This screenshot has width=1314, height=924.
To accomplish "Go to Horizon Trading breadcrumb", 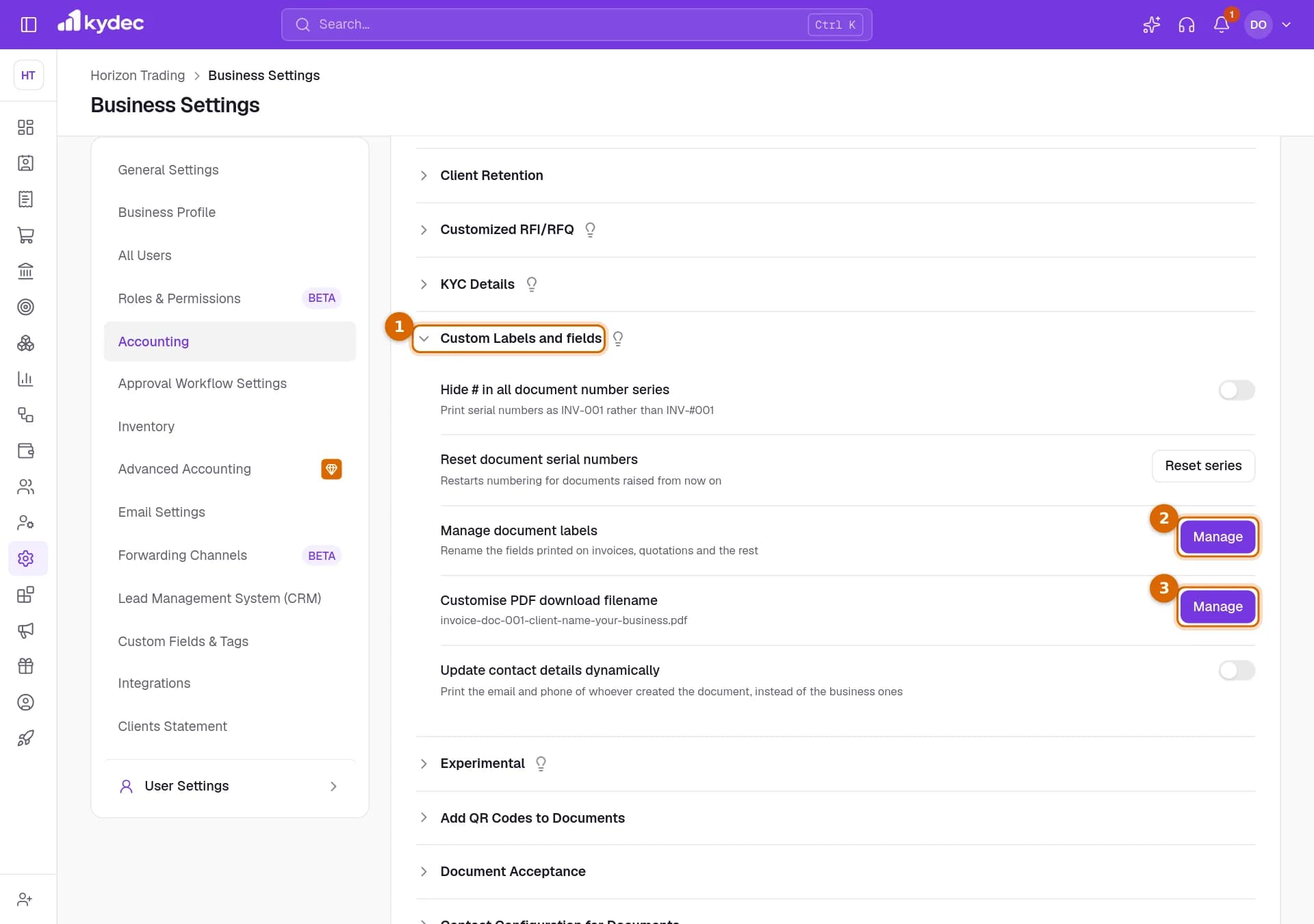I will coord(138,75).
